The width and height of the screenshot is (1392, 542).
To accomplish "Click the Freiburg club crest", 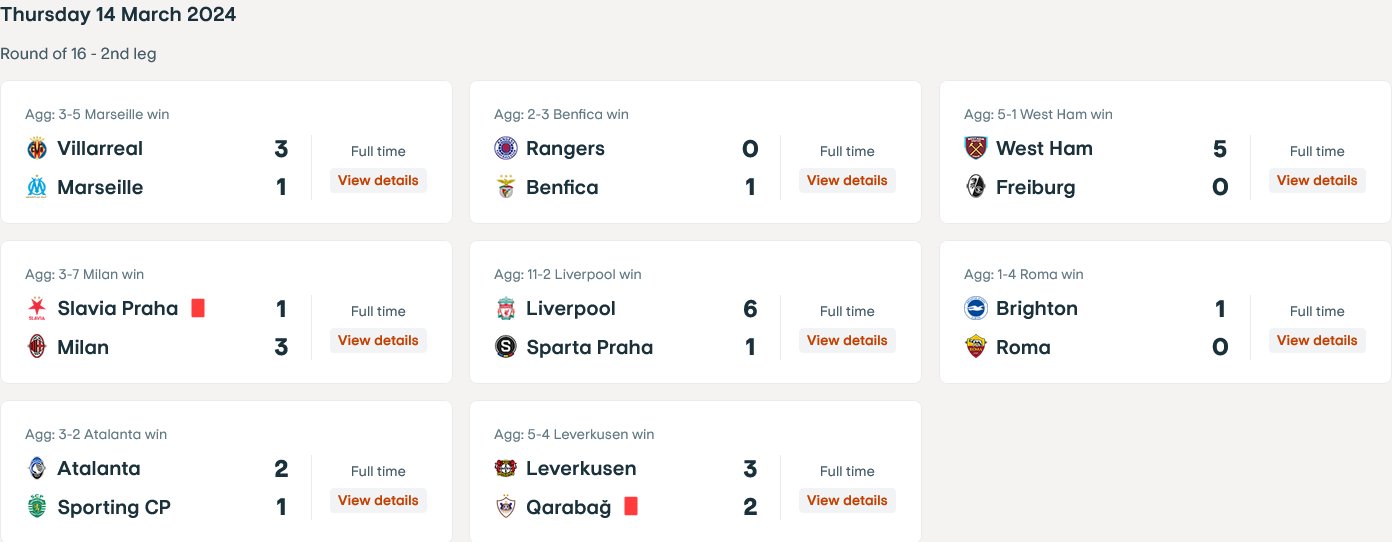I will [x=976, y=187].
